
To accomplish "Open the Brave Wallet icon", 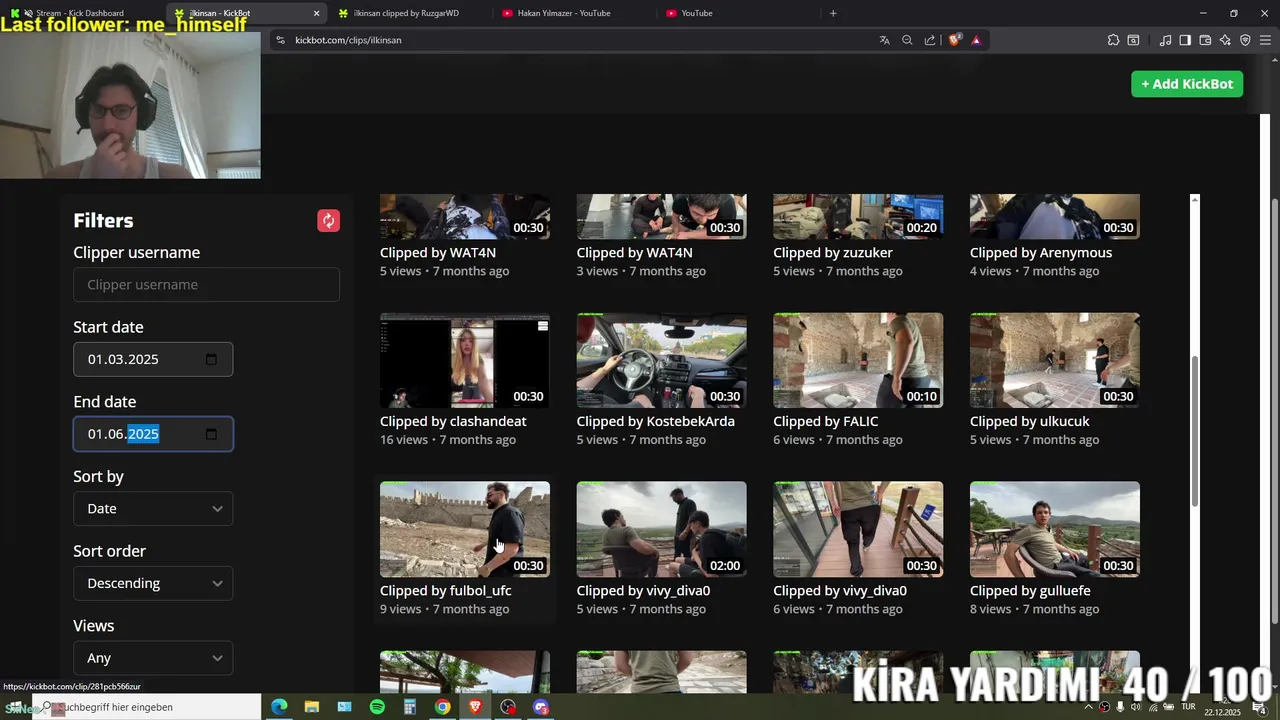I will coord(1205,40).
